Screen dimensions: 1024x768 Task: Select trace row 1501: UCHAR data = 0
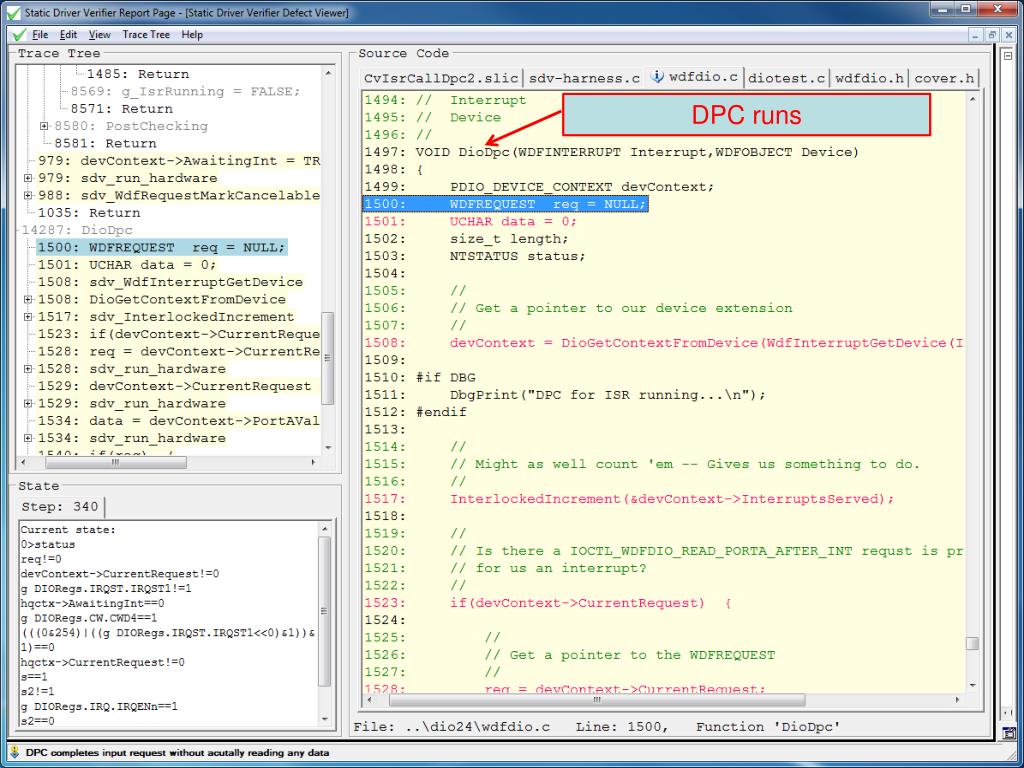point(127,265)
